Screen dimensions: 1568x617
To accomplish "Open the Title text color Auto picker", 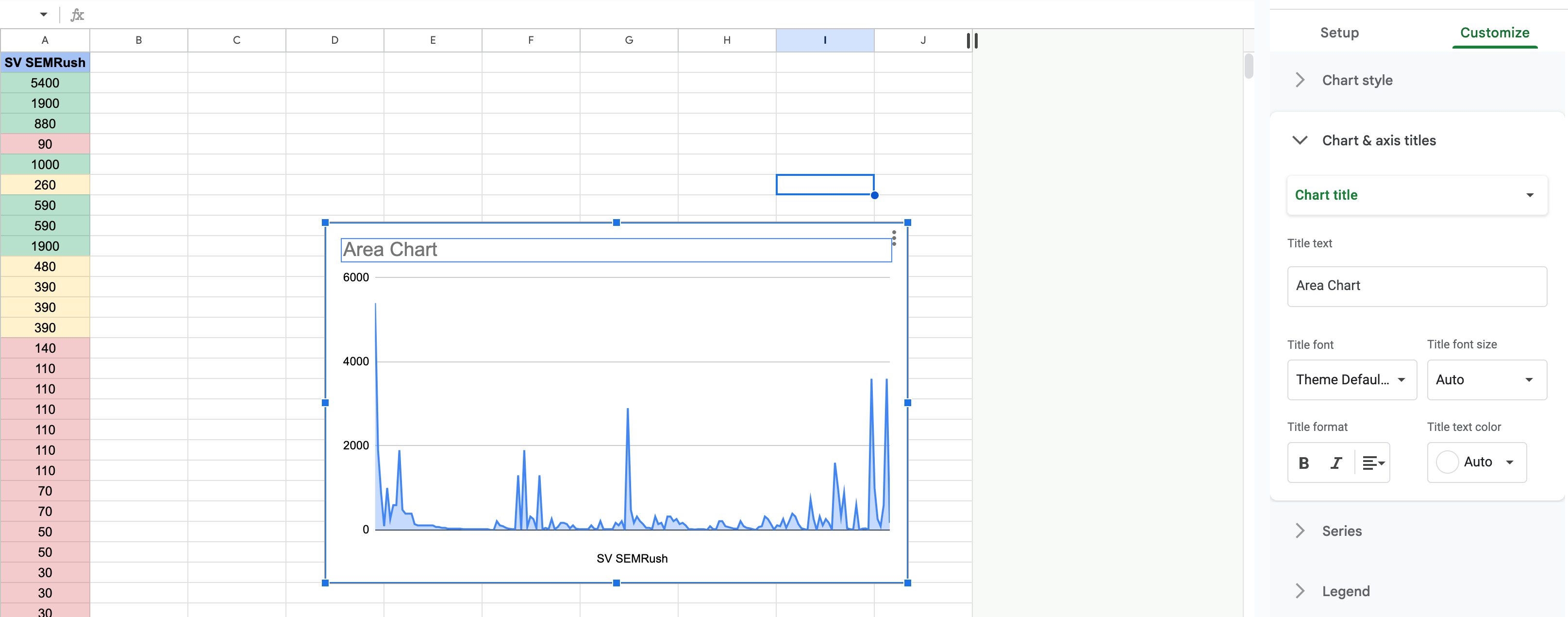I will (1477, 463).
